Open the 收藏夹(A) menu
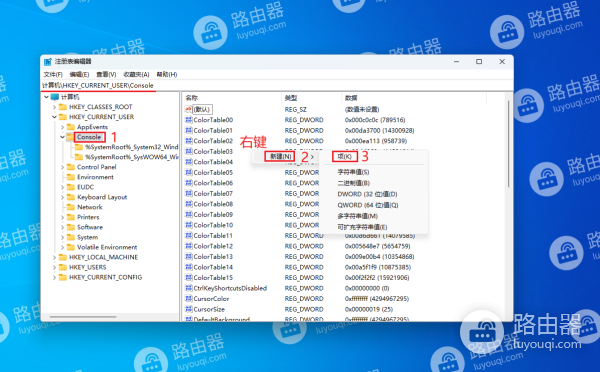The height and width of the screenshot is (372, 600). [x=136, y=74]
